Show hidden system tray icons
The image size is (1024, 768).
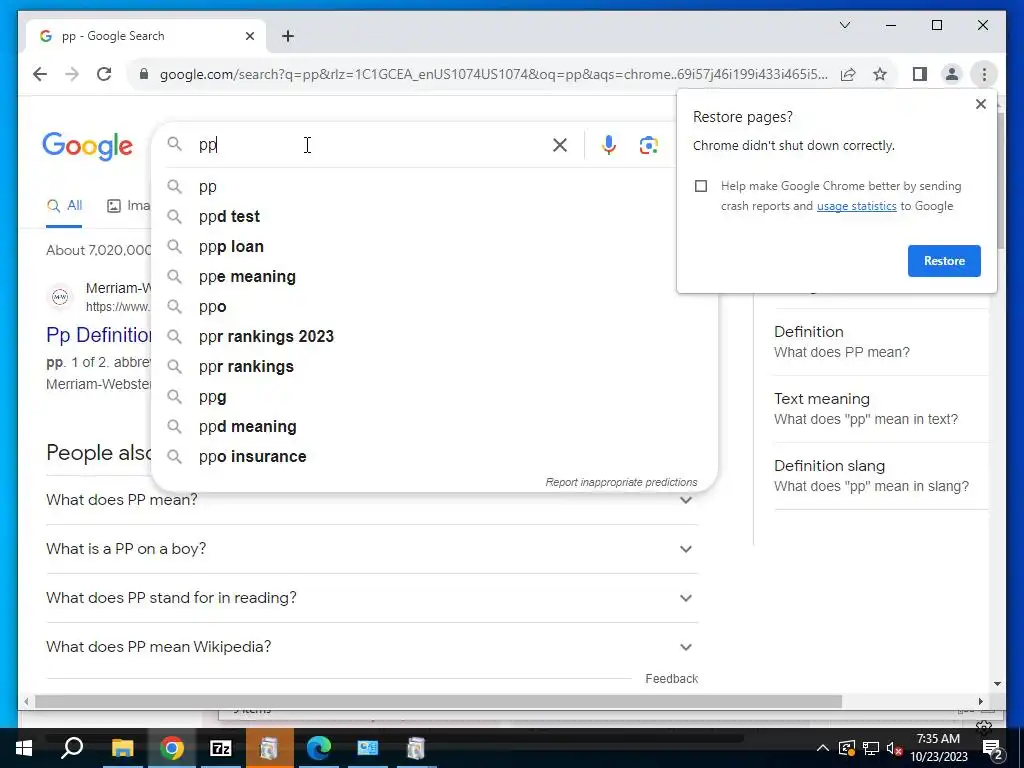coord(822,748)
